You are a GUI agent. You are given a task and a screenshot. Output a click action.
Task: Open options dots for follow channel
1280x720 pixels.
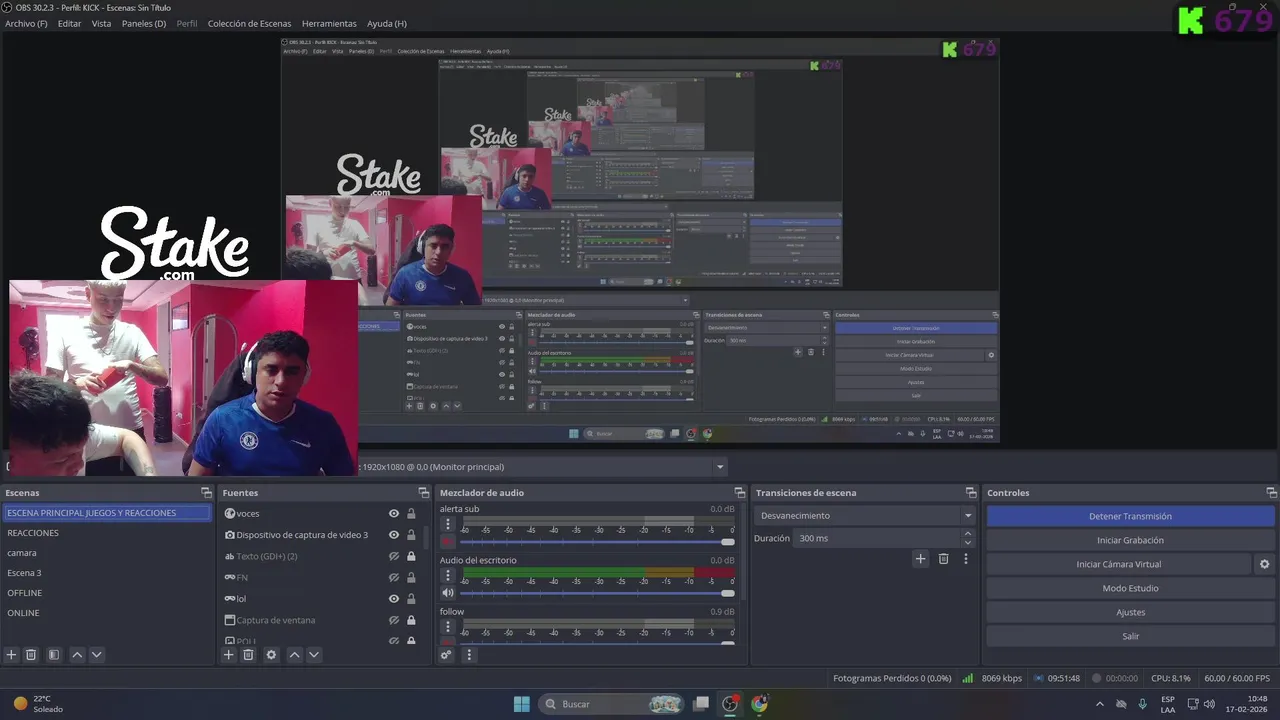pyautogui.click(x=448, y=627)
